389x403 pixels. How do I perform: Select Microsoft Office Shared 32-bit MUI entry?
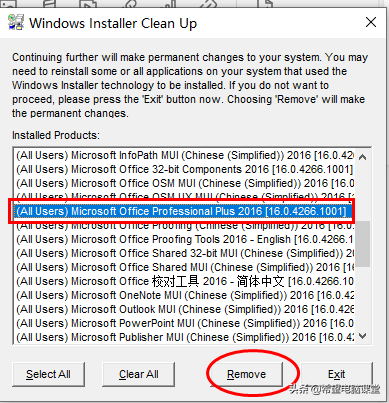tap(184, 253)
